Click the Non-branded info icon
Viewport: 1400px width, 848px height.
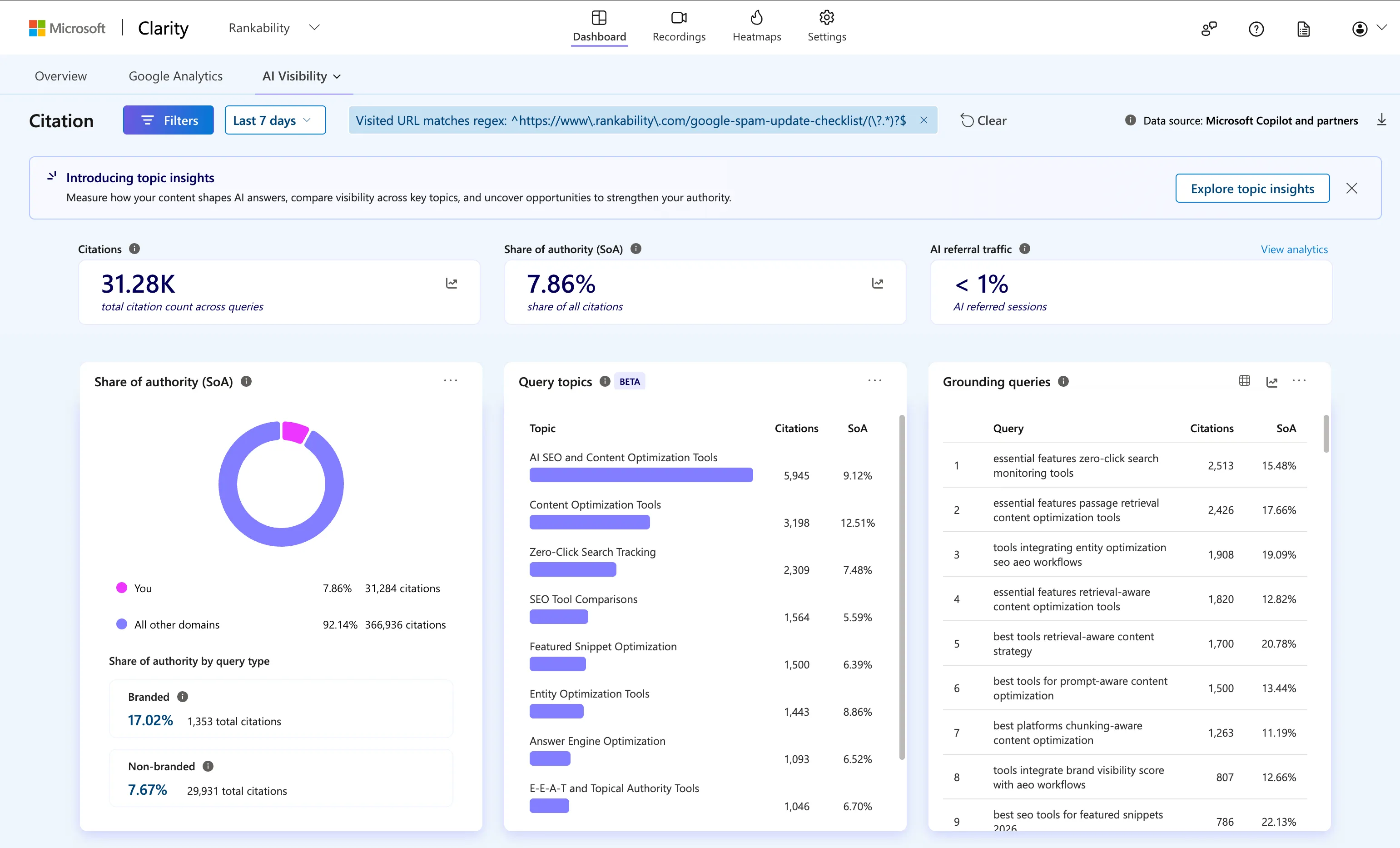pyautogui.click(x=208, y=766)
